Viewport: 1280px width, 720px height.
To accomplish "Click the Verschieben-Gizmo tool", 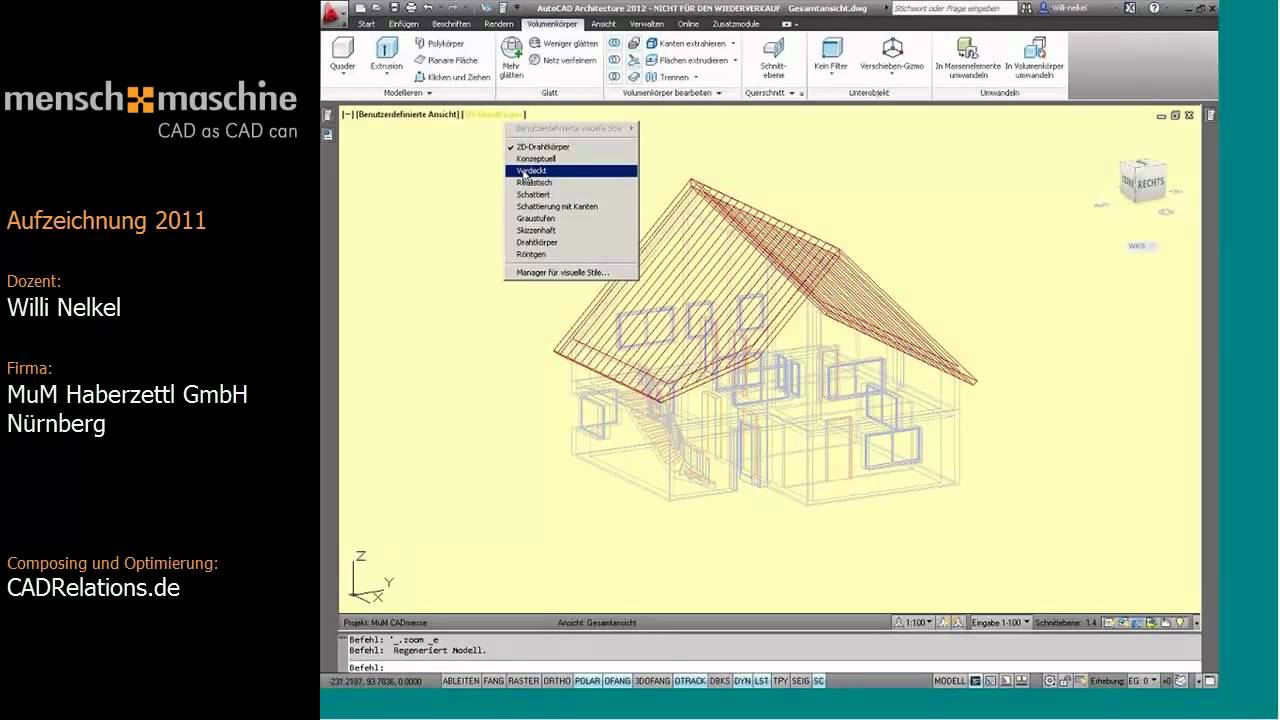I will click(x=892, y=55).
